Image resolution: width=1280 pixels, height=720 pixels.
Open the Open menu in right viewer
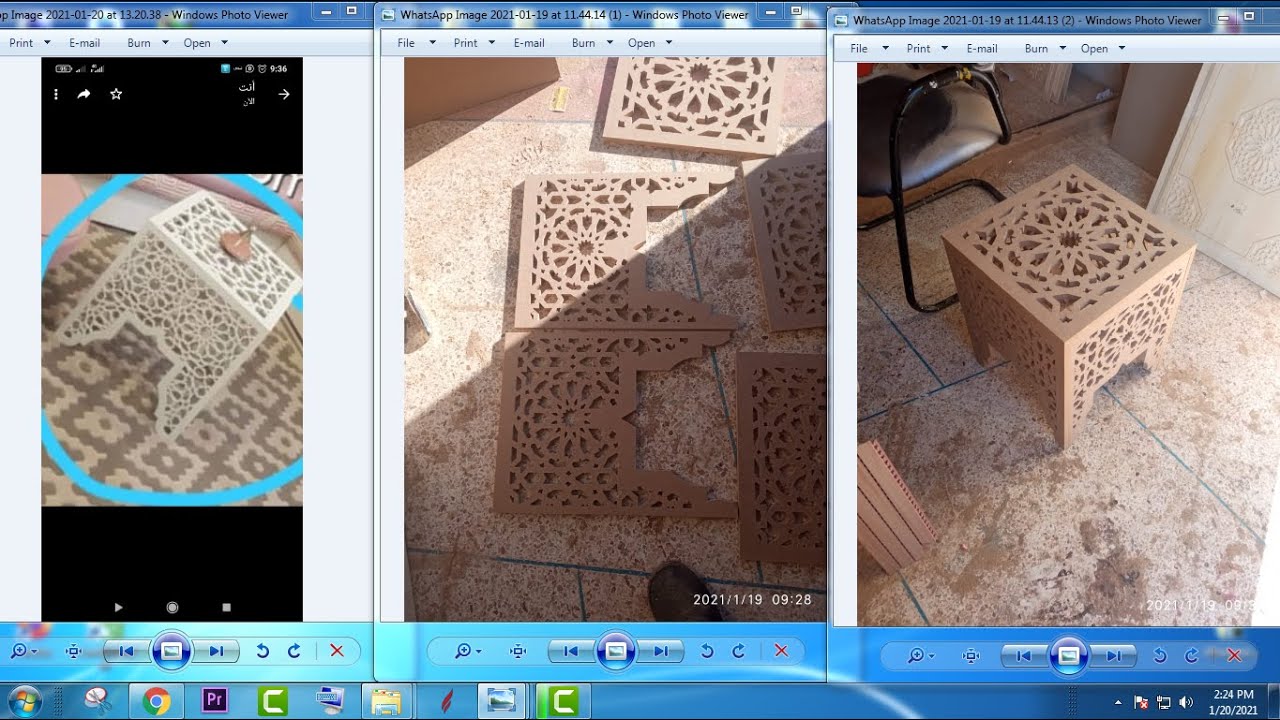click(1102, 49)
